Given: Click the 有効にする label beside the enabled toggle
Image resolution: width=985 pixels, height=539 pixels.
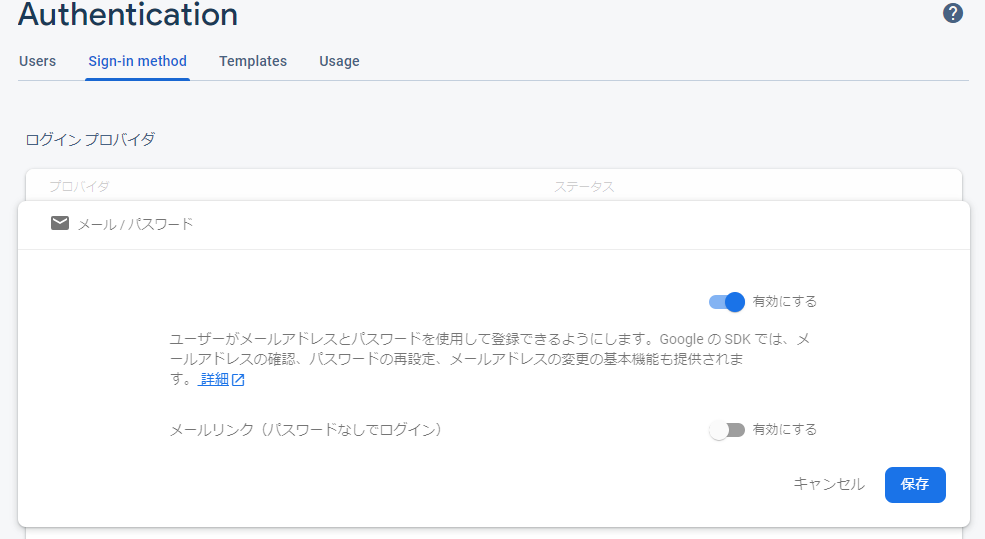Looking at the screenshot, I should point(785,302).
